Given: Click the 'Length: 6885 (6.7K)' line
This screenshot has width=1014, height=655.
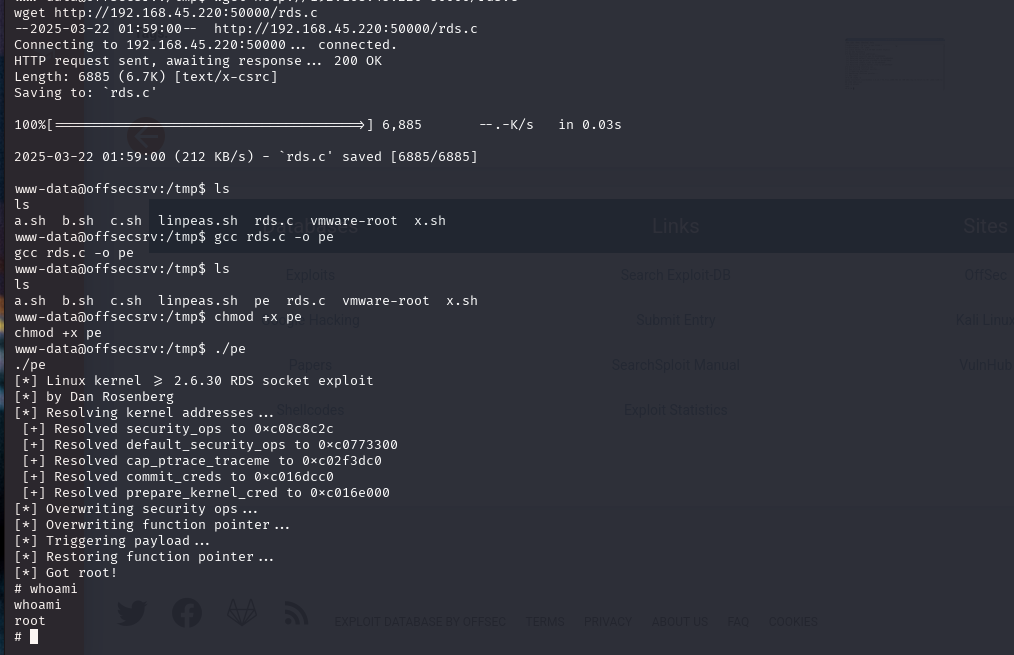Looking at the screenshot, I should click(x=146, y=76).
